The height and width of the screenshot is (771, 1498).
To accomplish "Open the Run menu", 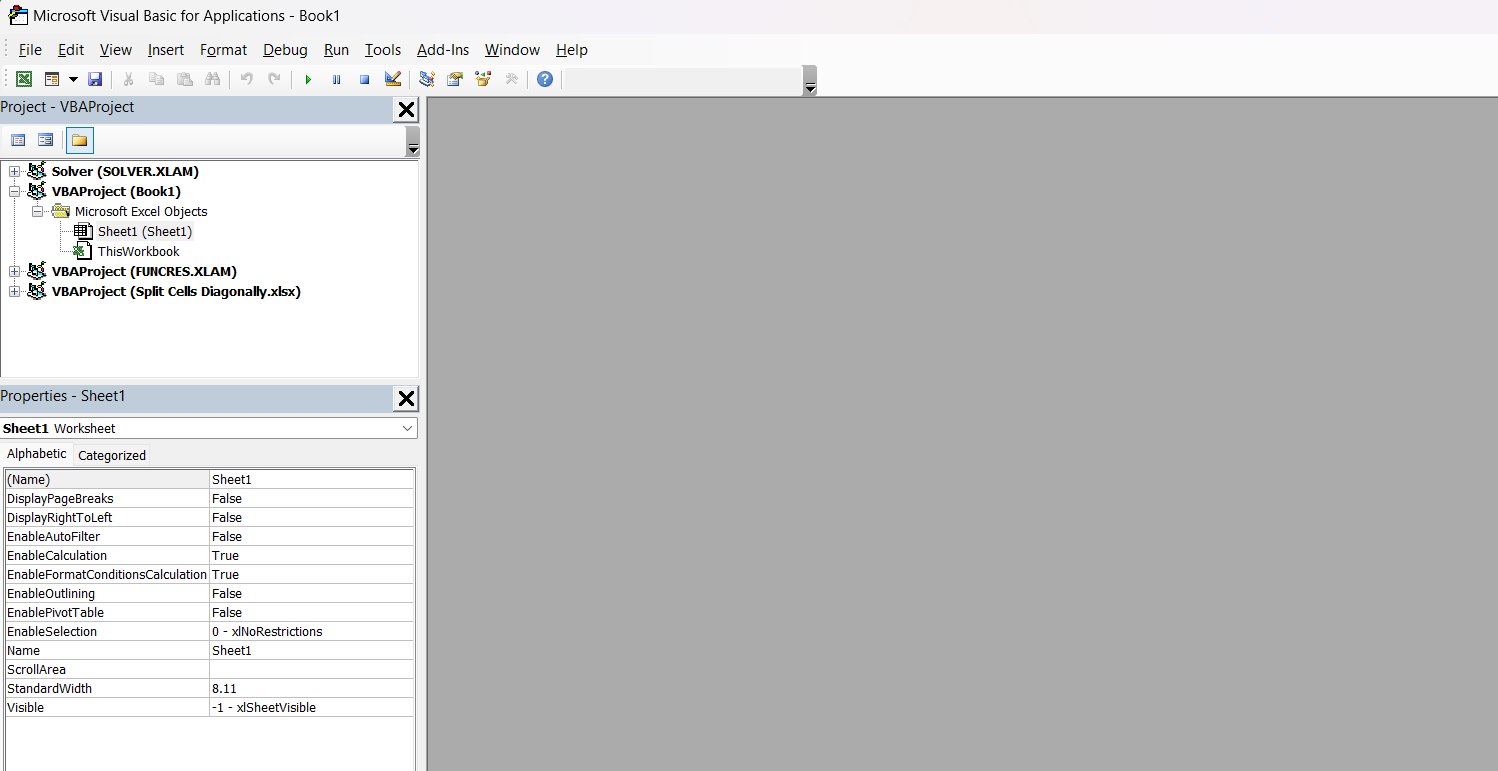I will point(337,50).
